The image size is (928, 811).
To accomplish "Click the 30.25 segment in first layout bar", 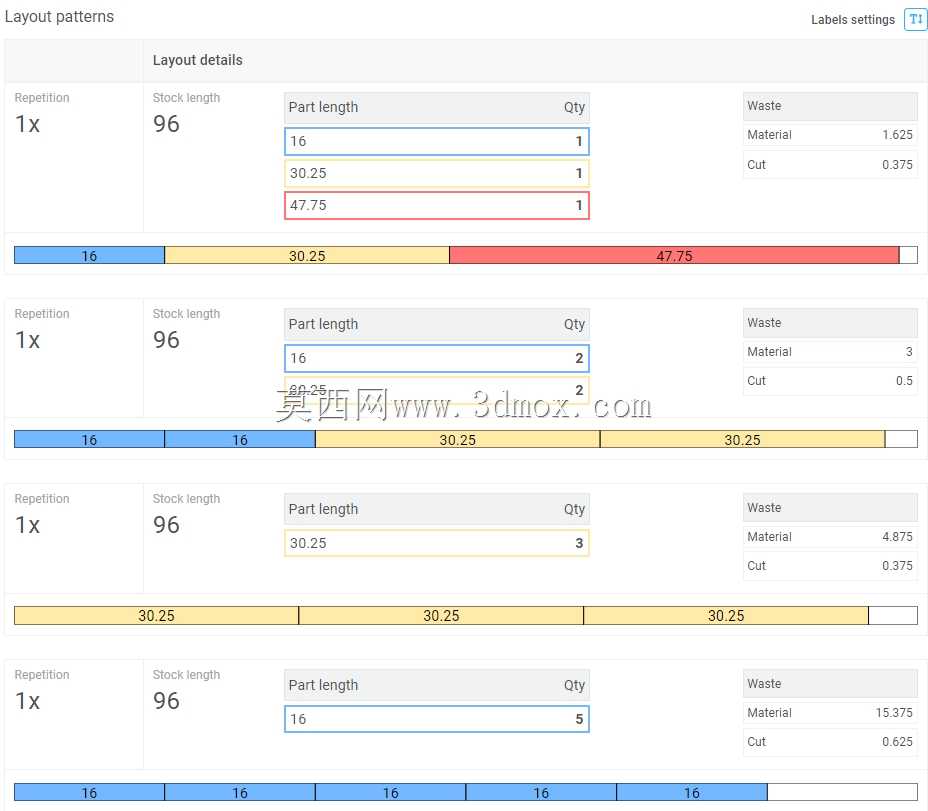I will coord(307,255).
